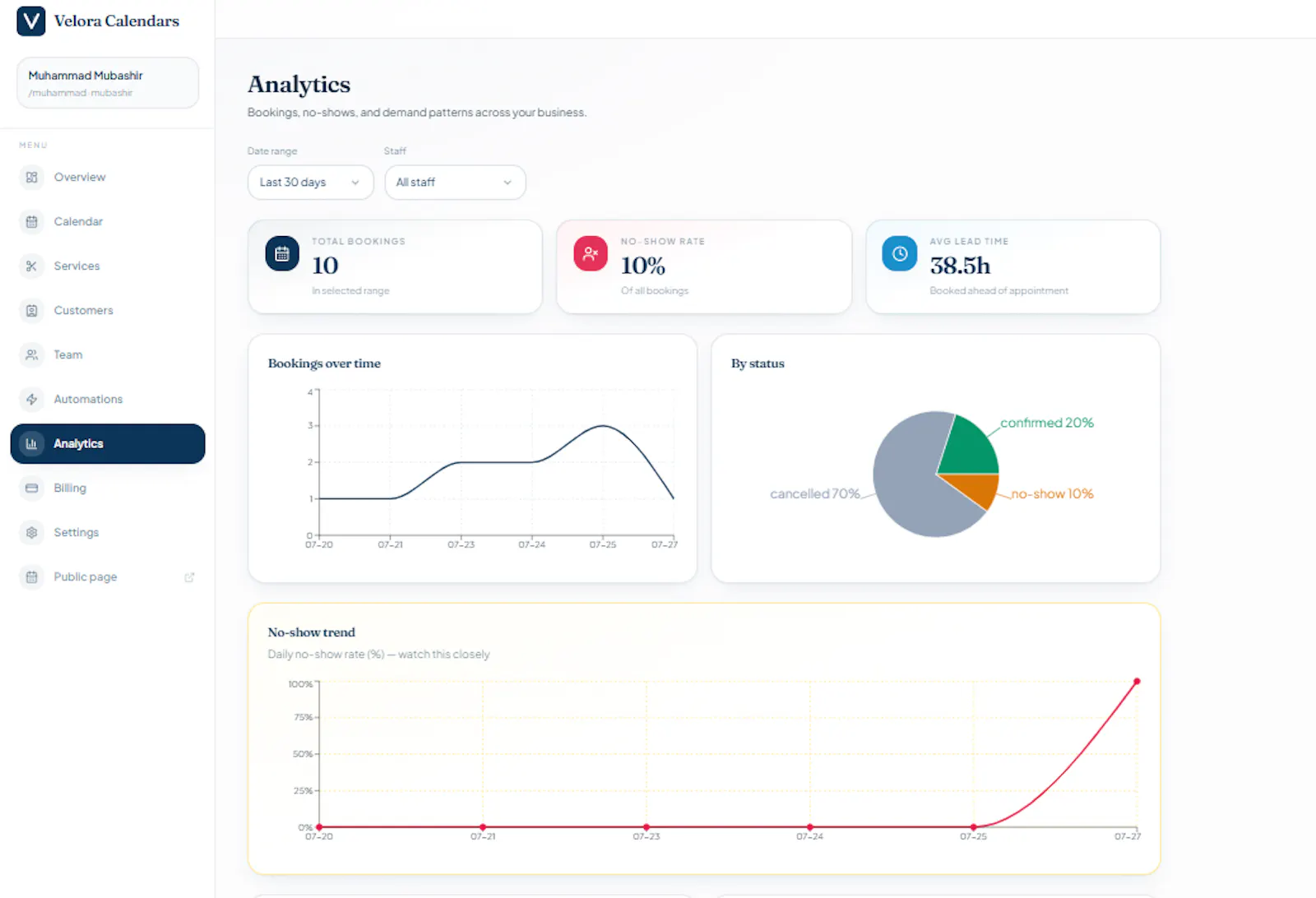Viewport: 1316px width, 898px height.
Task: Click the 'Bookings over time' chart title
Action: (324, 363)
